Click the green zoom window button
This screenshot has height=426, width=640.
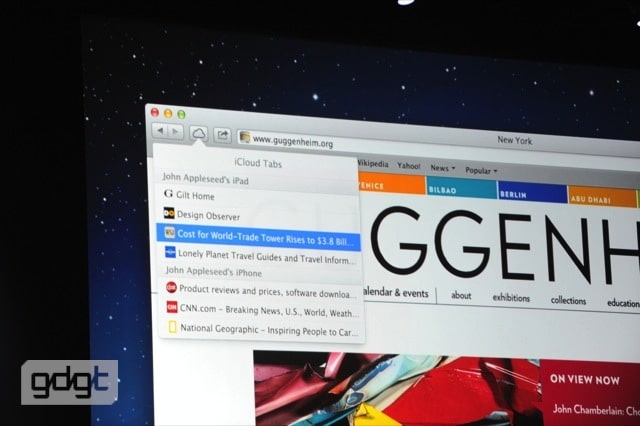coord(181,114)
